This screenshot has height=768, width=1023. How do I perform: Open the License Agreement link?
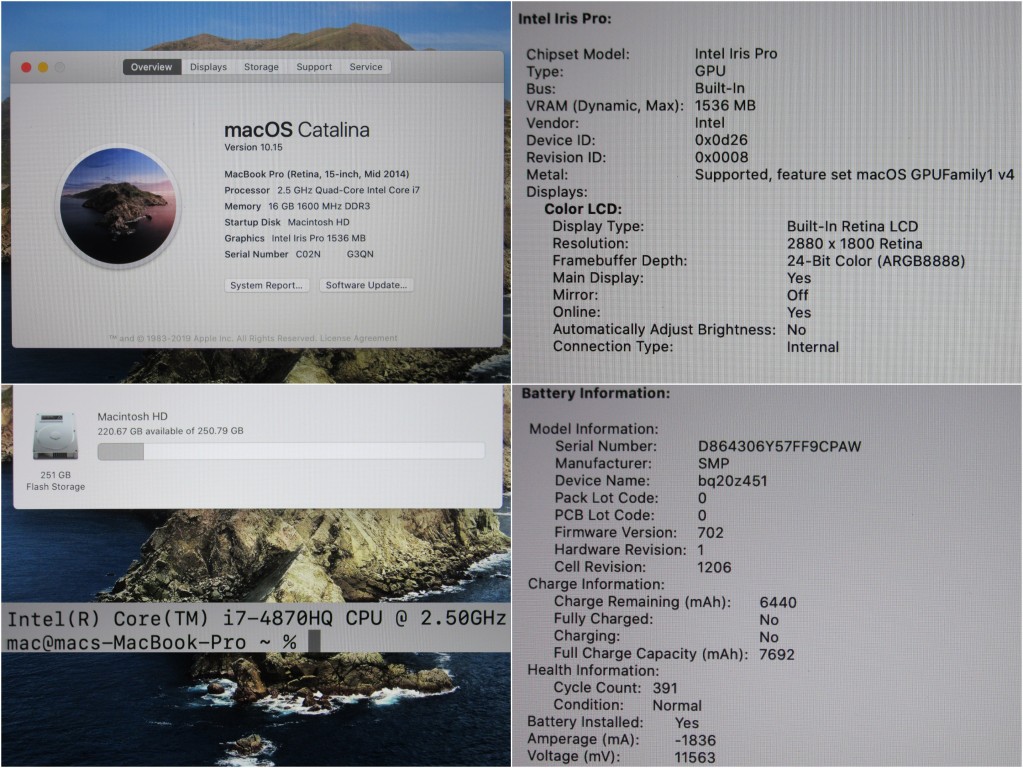coord(358,338)
